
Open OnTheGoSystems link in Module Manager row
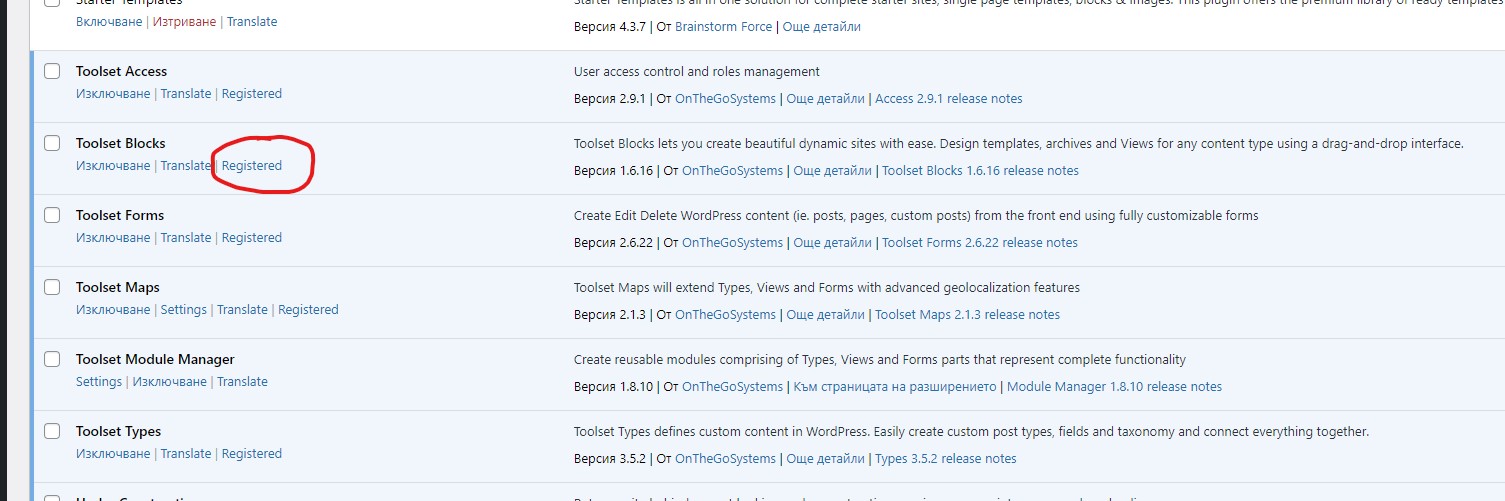coord(733,386)
